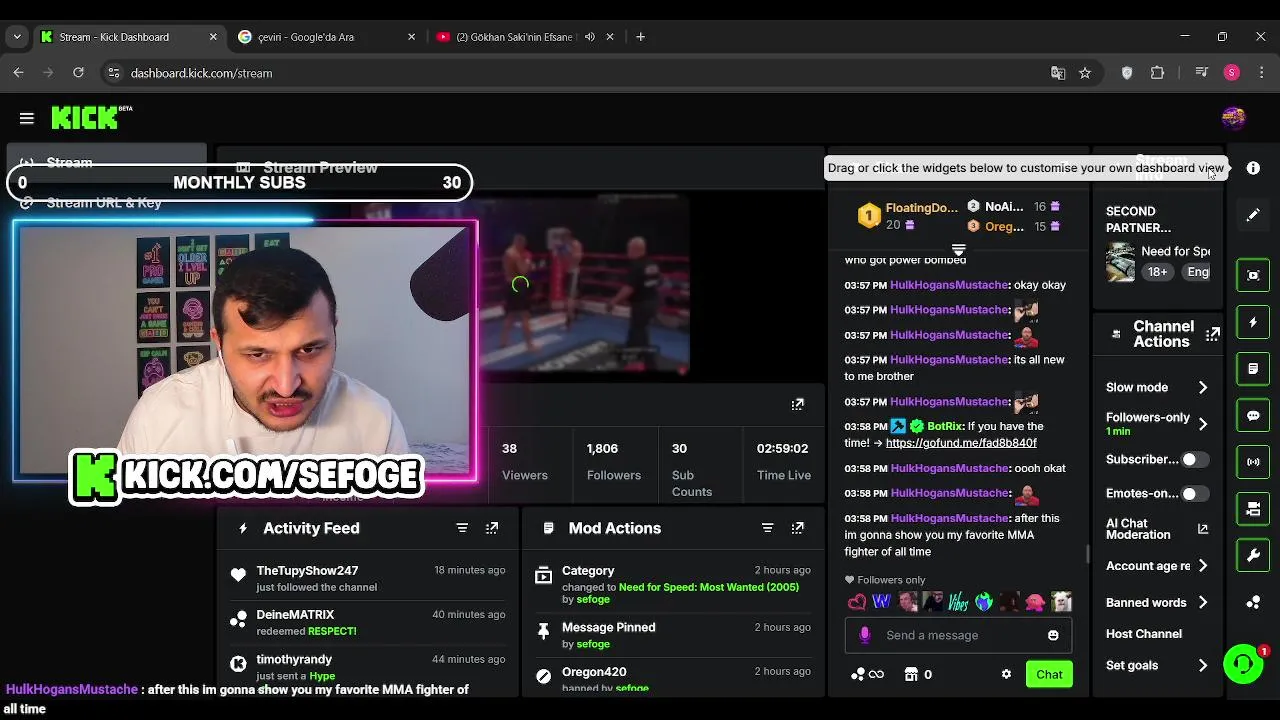Open the dashboard info icon
Viewport: 1280px width, 720px height.
point(1253,168)
